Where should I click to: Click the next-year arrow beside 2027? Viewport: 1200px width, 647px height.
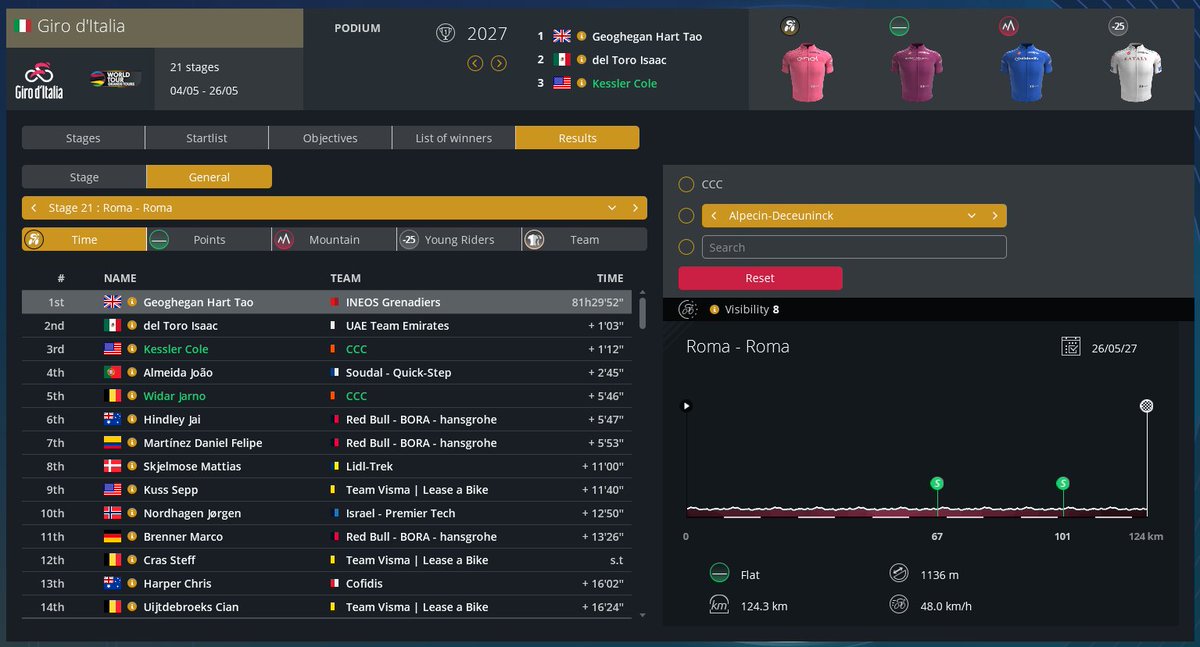[x=500, y=62]
